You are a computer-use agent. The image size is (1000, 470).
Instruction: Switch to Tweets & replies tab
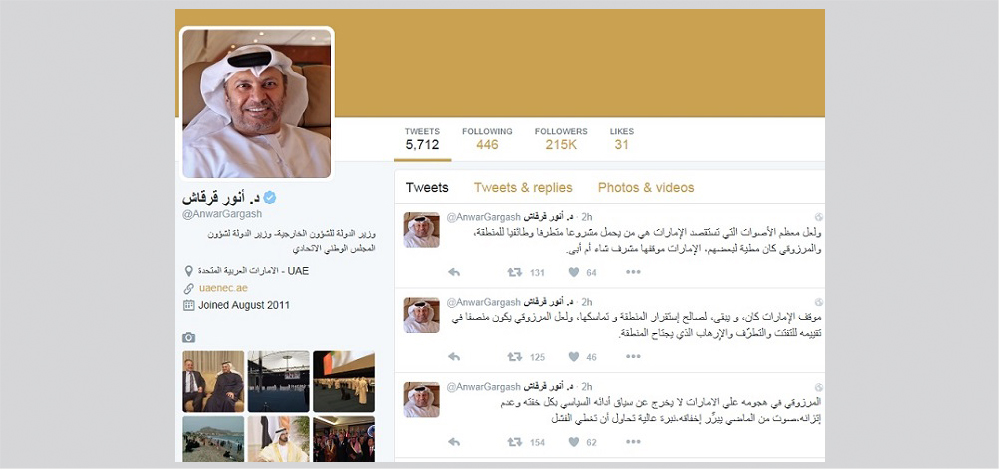tap(523, 187)
